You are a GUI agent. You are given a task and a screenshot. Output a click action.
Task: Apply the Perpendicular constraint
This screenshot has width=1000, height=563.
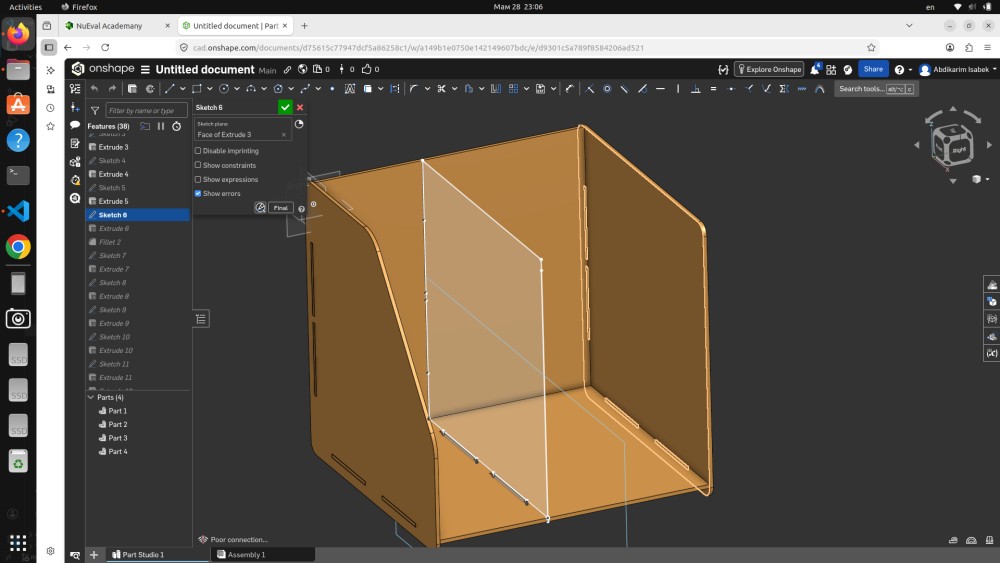coord(696,89)
